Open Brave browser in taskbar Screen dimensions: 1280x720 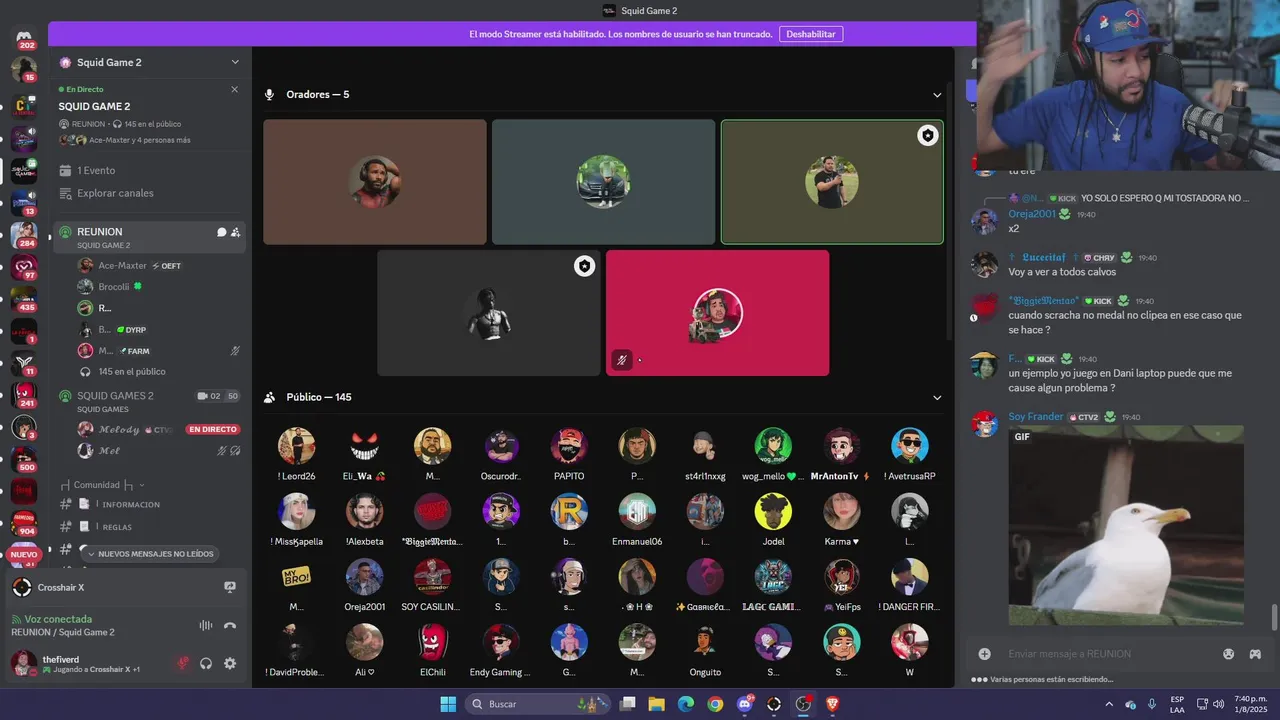click(833, 704)
